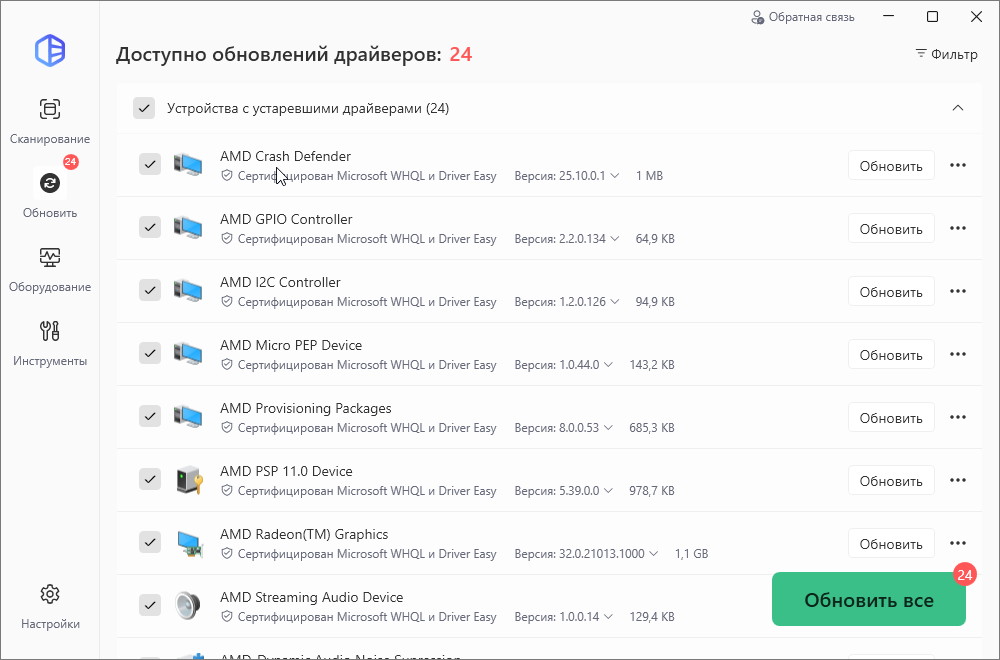Image resolution: width=1000 pixels, height=660 pixels.
Task: Click the red 24 available updates count
Action: (460, 55)
